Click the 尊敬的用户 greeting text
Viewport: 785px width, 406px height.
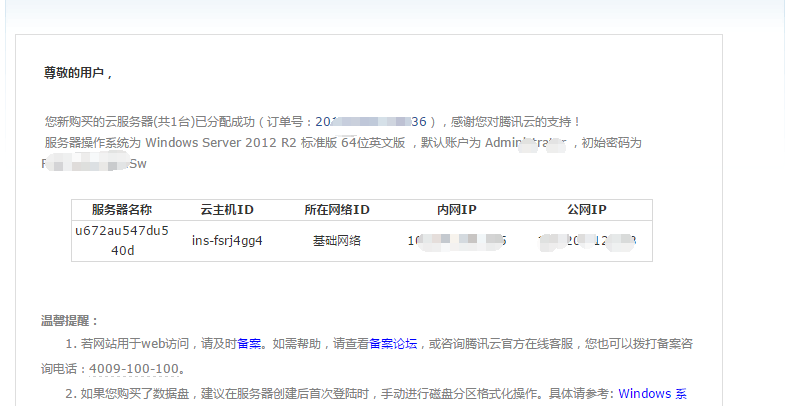(x=78, y=73)
